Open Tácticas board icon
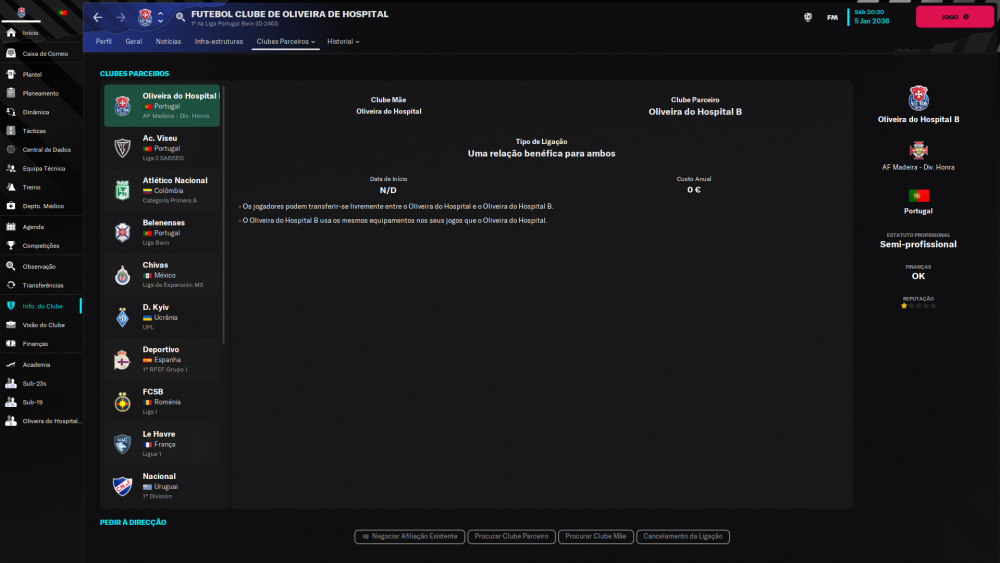Image resolution: width=1000 pixels, height=563 pixels. 11,131
